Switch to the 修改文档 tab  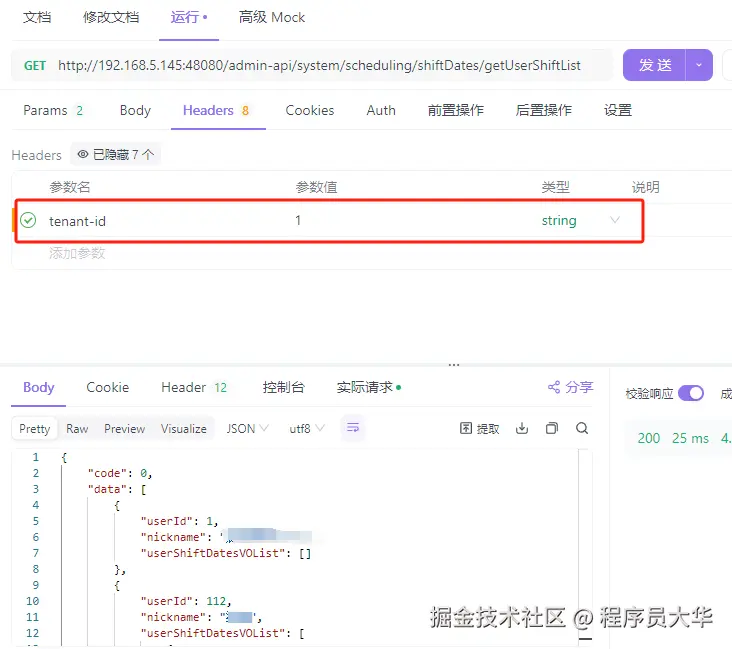point(111,18)
